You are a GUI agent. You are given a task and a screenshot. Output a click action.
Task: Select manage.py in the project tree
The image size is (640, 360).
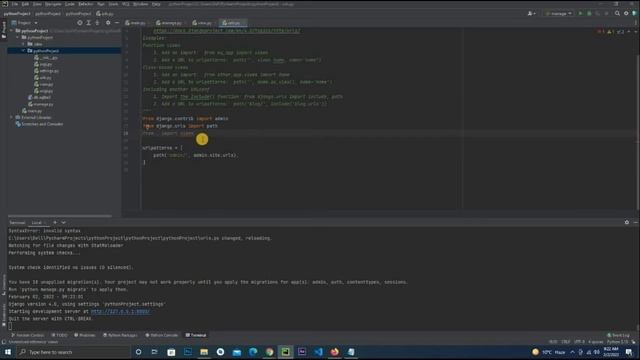pyautogui.click(x=41, y=104)
